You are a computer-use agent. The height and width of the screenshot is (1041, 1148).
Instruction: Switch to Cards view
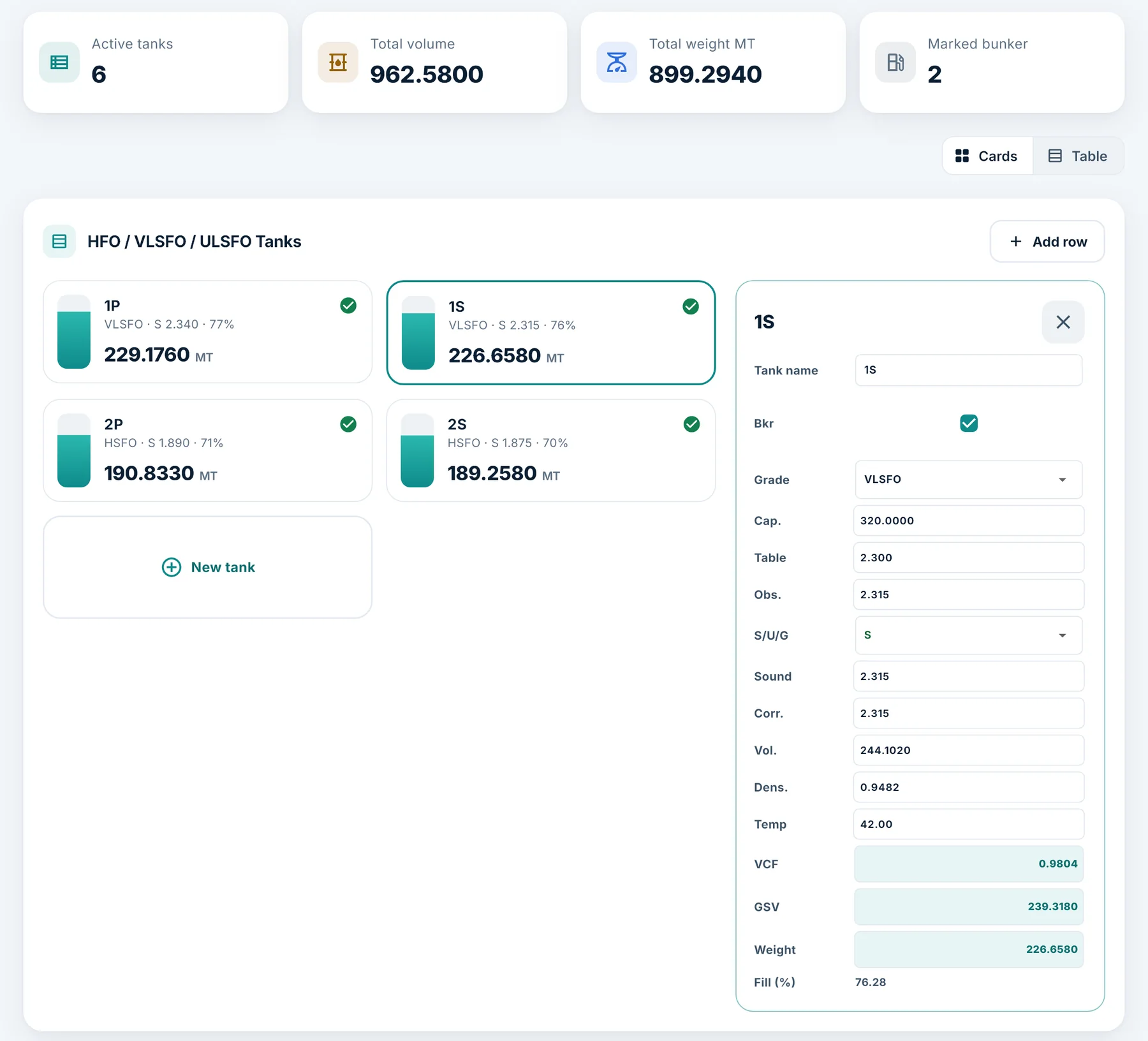987,156
